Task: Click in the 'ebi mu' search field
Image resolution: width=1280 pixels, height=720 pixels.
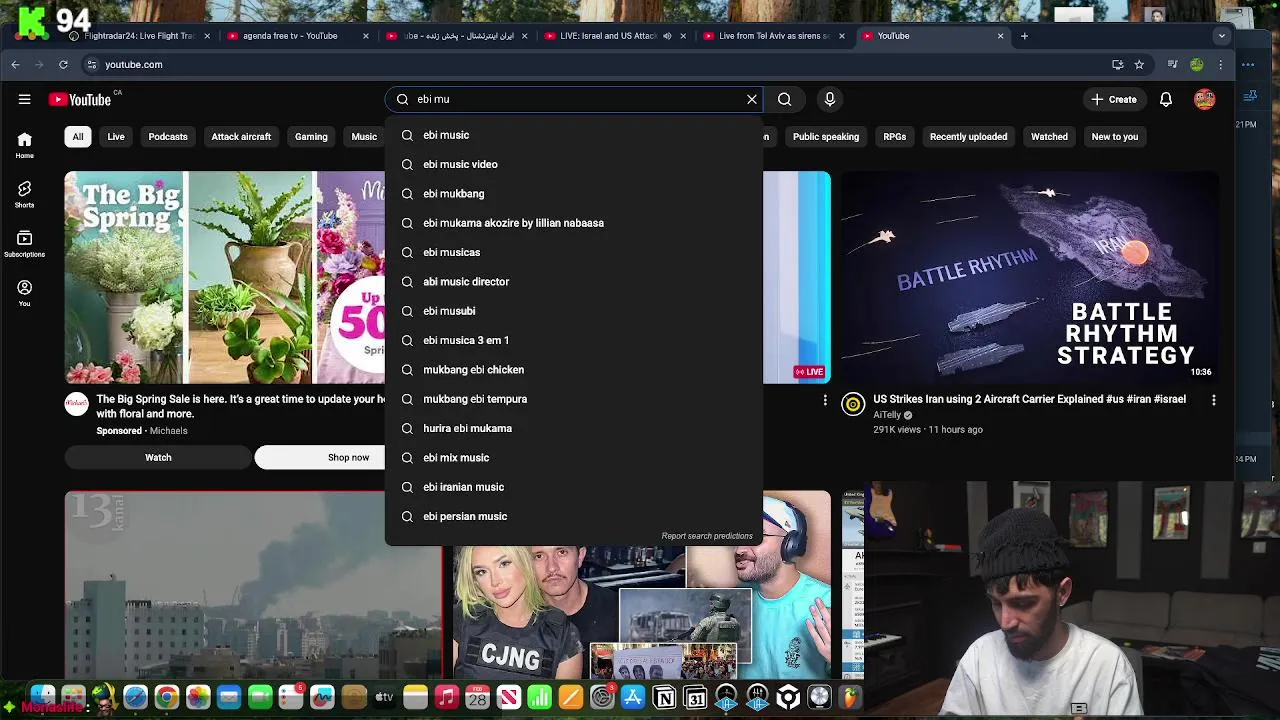Action: 575,99
